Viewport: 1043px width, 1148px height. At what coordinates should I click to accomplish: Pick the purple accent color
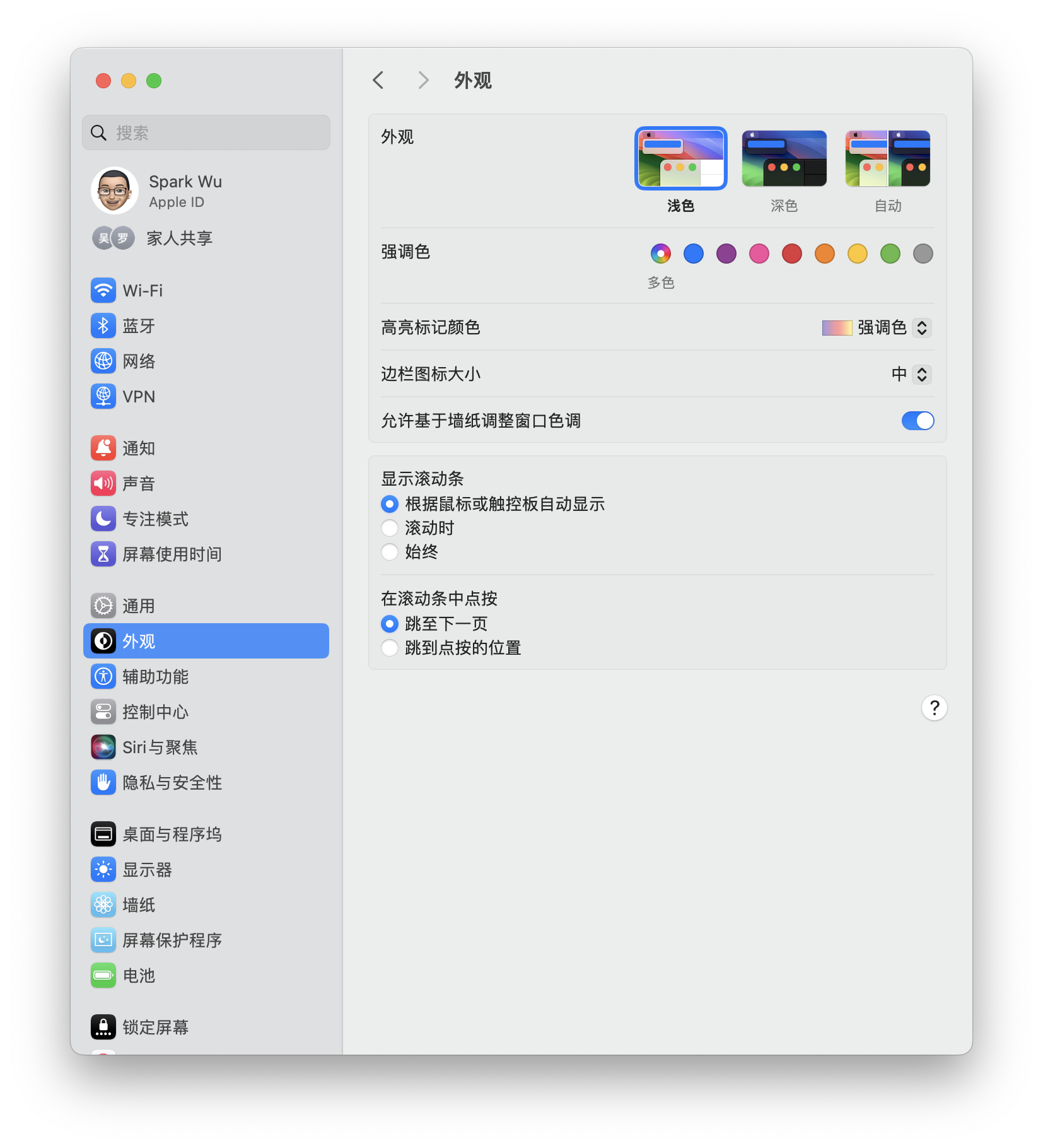[726, 254]
